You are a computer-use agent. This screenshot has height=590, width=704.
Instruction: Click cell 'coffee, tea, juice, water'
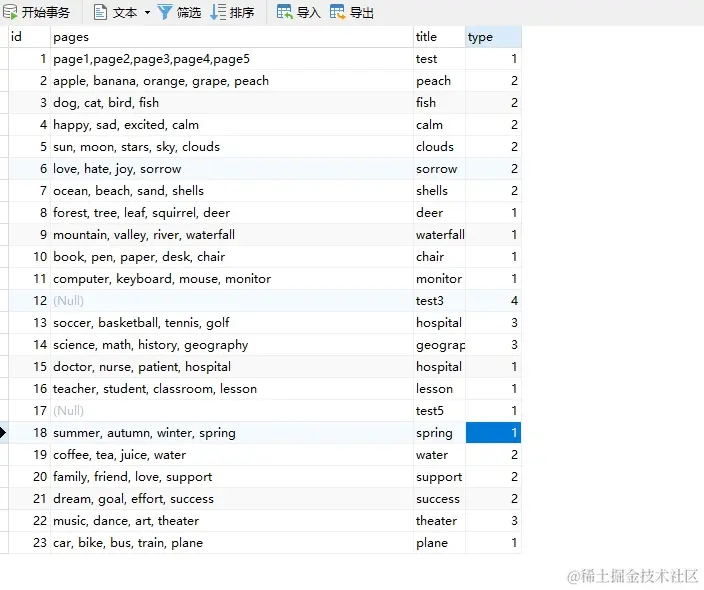point(232,455)
